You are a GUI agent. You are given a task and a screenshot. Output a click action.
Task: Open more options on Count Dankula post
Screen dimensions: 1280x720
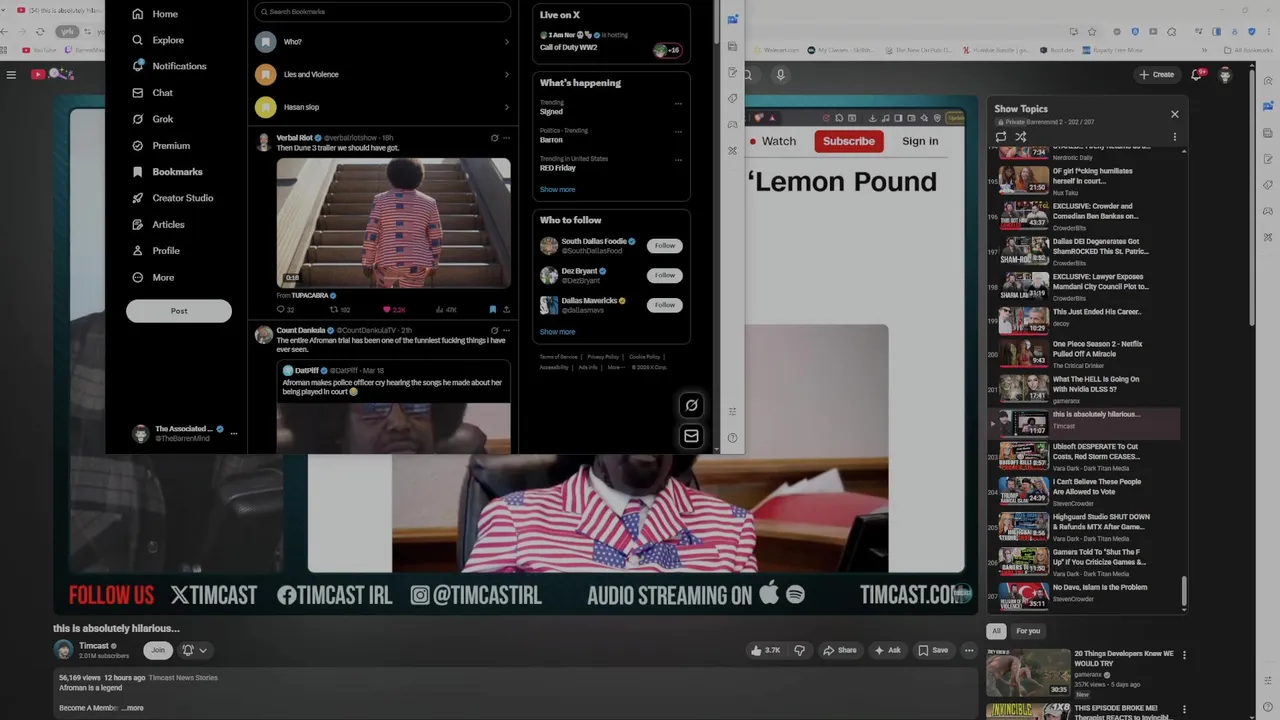(x=506, y=330)
